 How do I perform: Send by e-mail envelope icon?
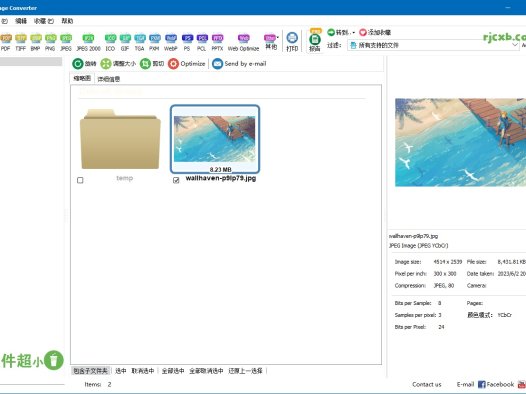pos(239,64)
